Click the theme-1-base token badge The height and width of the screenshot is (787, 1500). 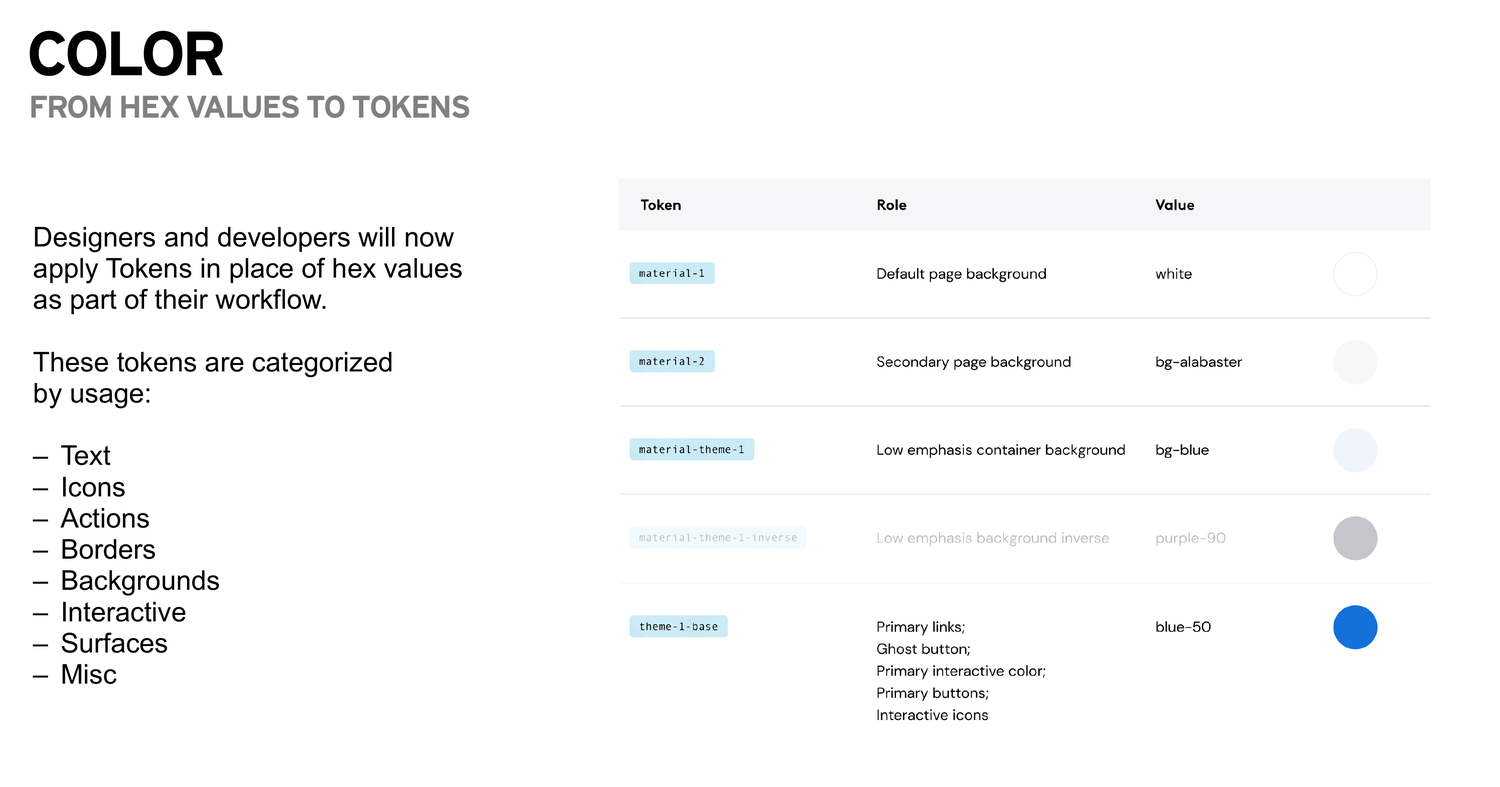678,626
